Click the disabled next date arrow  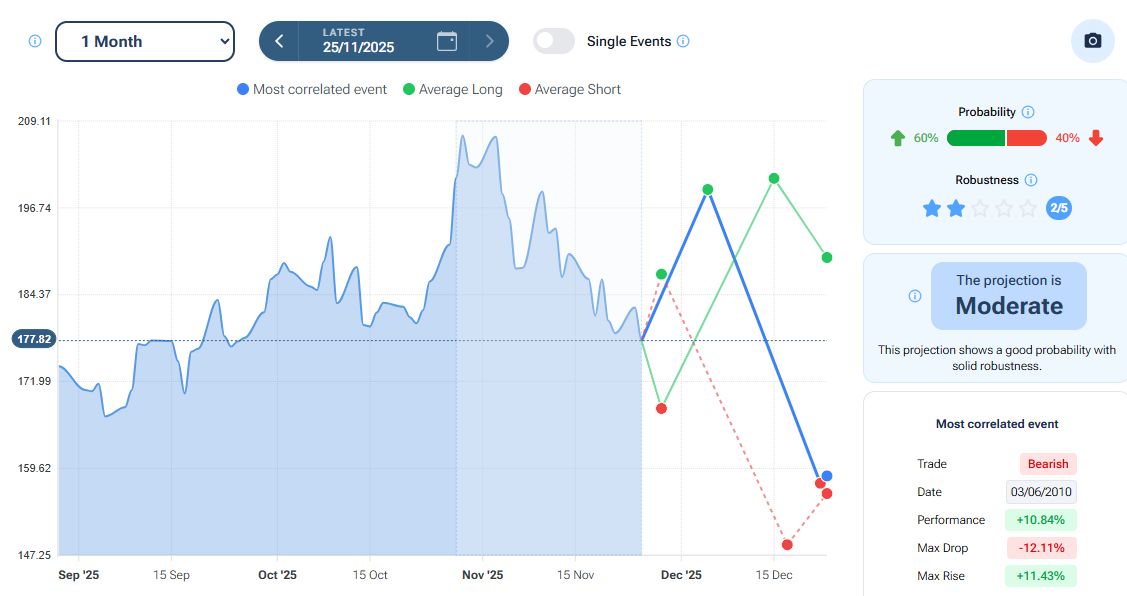(x=489, y=41)
